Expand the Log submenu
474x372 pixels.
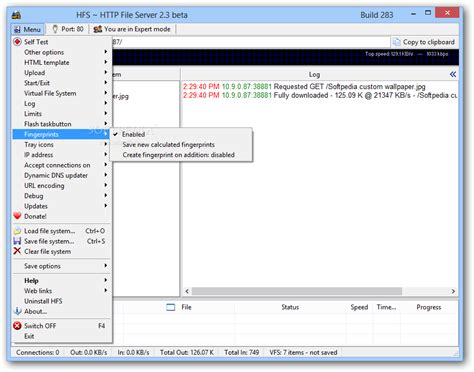(61, 104)
